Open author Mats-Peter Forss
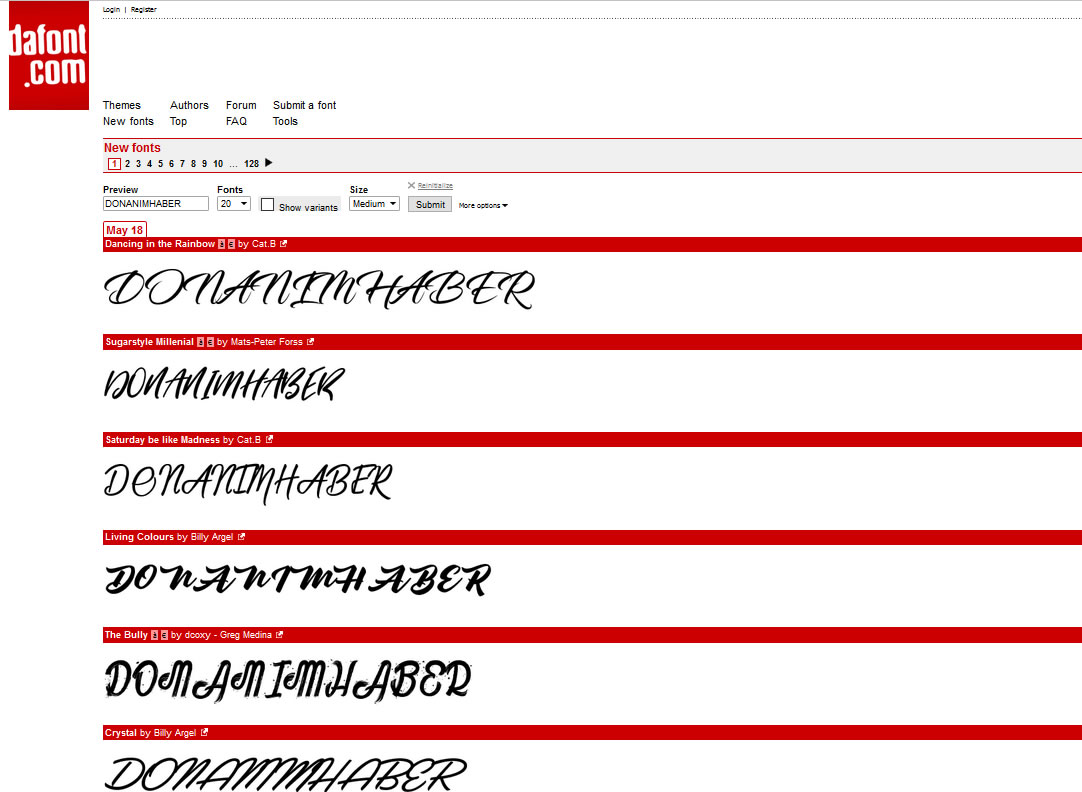 point(266,341)
